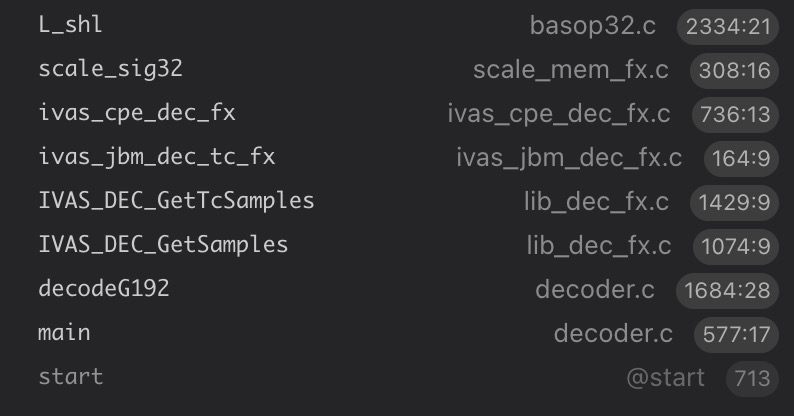Image resolution: width=794 pixels, height=416 pixels.
Task: Open the ivas_jbm_dec_fx.c file link
Action: click(569, 158)
